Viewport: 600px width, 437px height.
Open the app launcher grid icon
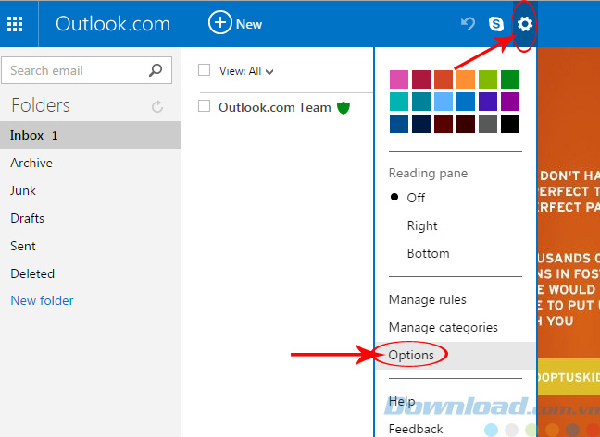[15, 24]
